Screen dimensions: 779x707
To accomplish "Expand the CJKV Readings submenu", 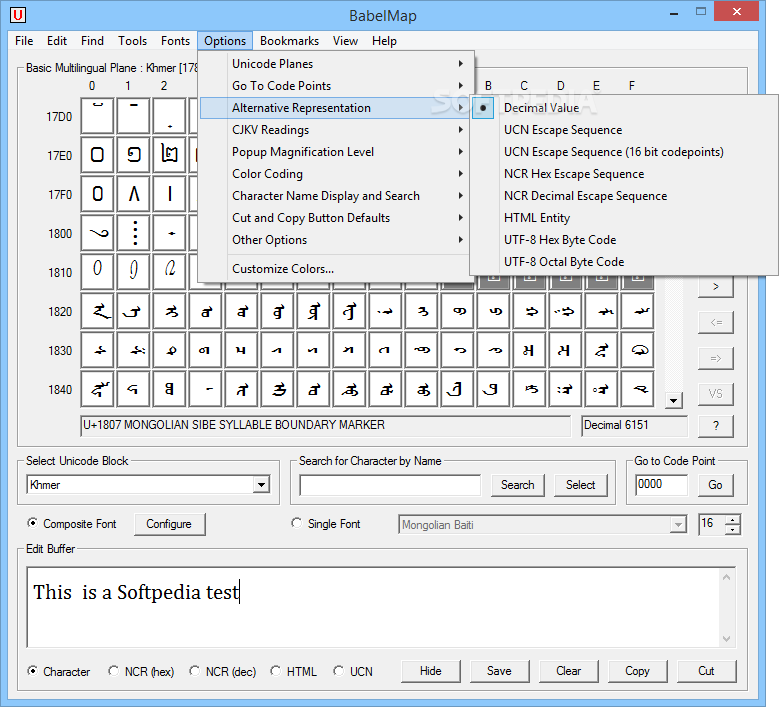I will (336, 130).
